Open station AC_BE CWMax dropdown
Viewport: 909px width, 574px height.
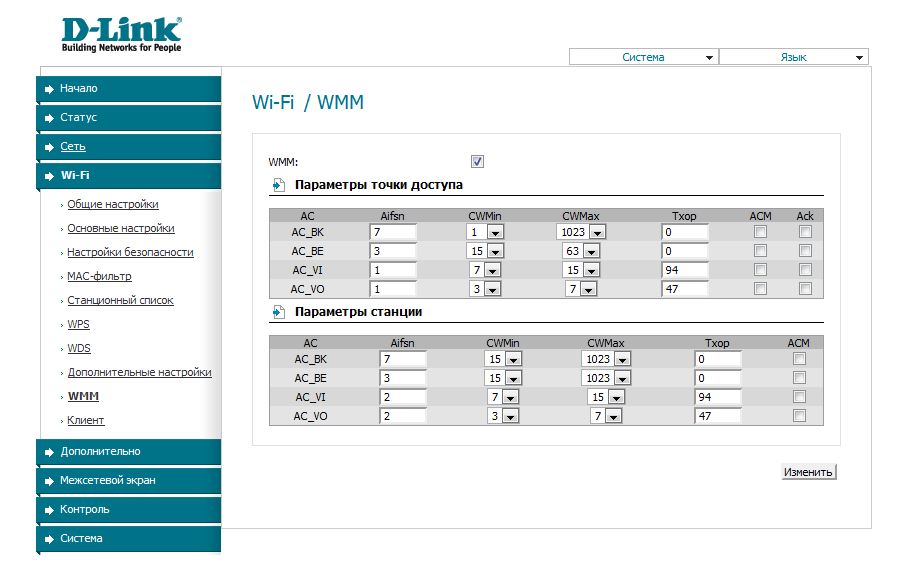tap(606, 378)
